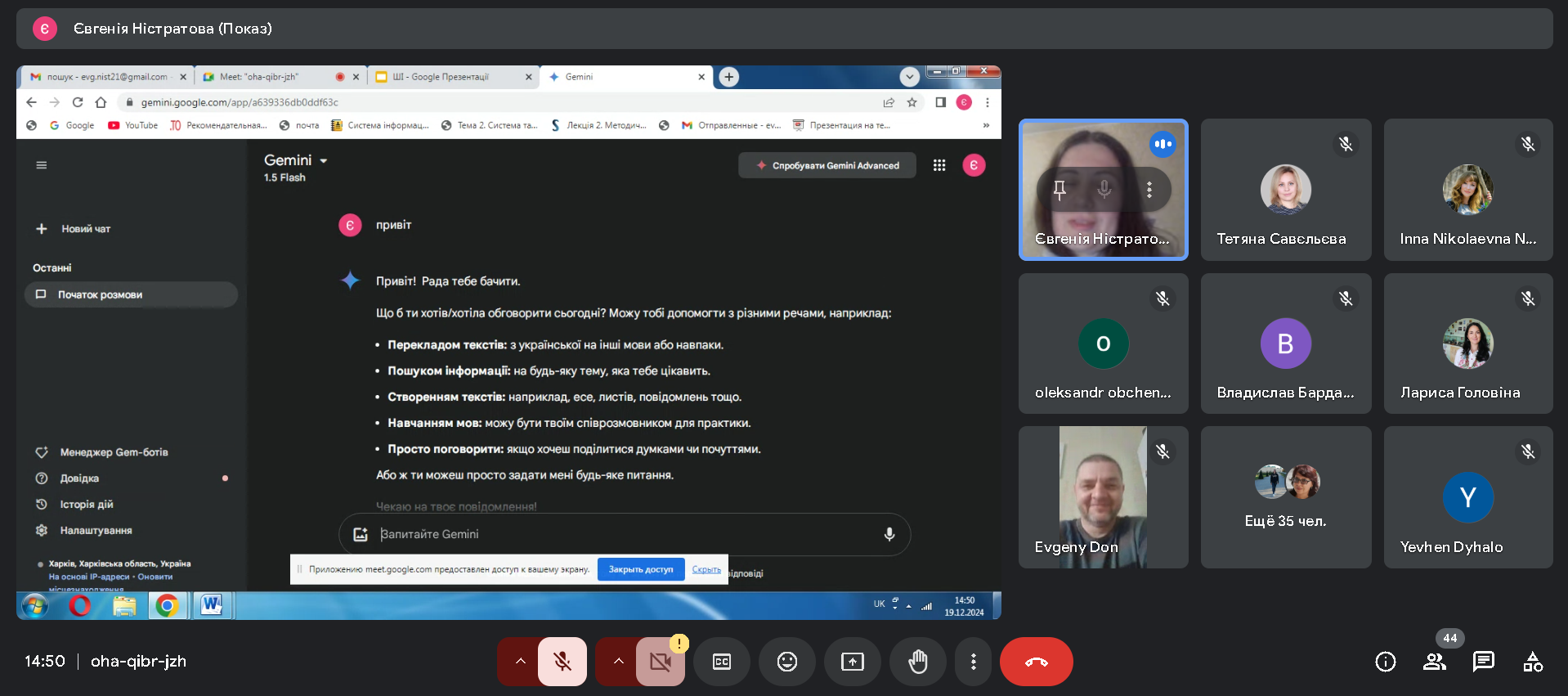This screenshot has height=696, width=1568.
Task: Open the Gemini model dropdown
Action: pyautogui.click(x=295, y=160)
